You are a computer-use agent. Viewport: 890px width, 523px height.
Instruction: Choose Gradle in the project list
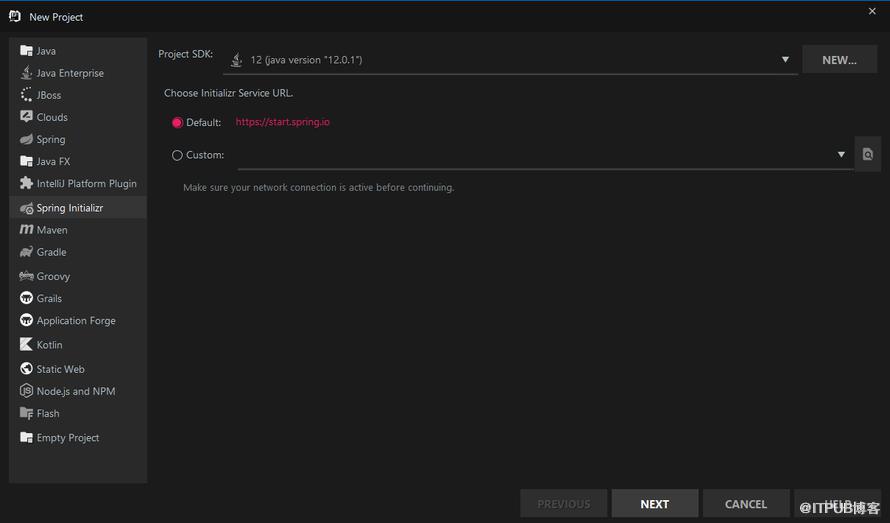pos(52,252)
